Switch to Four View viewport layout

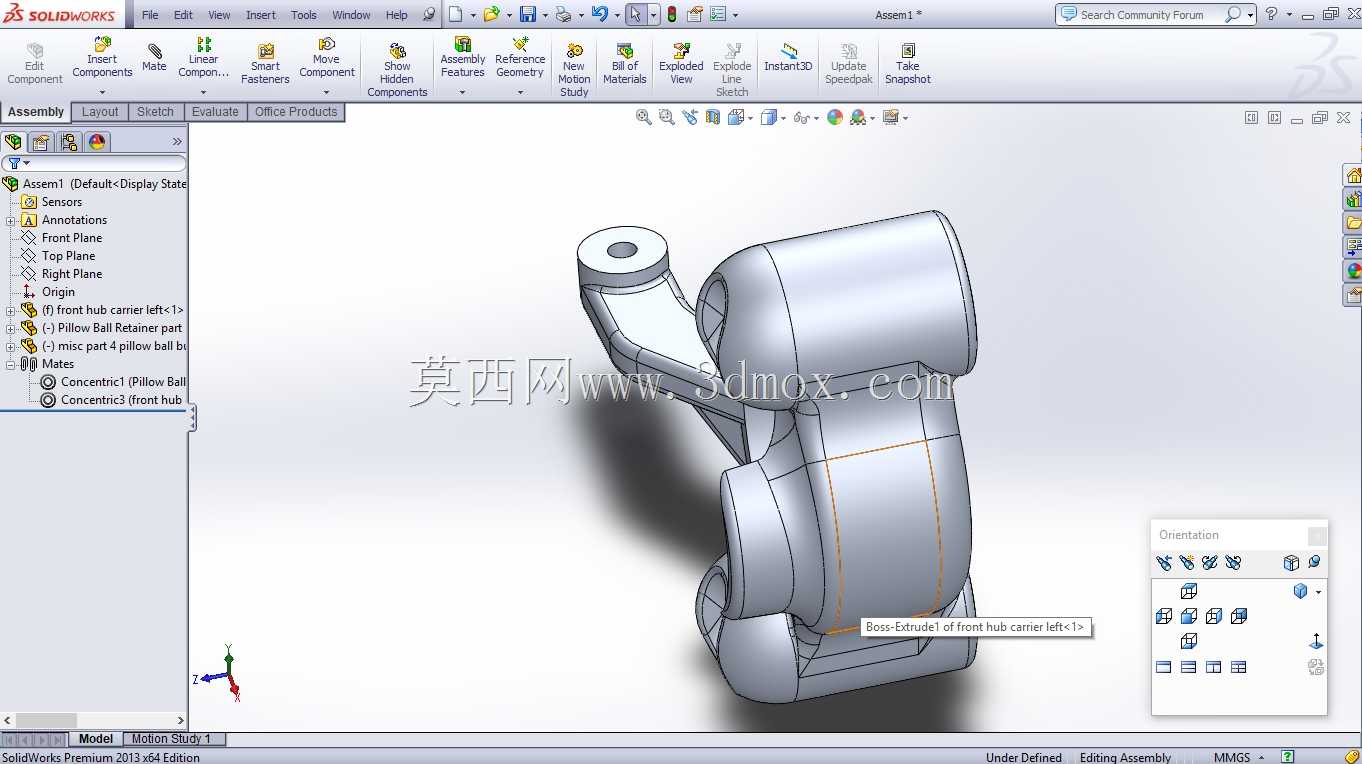tap(1239, 667)
